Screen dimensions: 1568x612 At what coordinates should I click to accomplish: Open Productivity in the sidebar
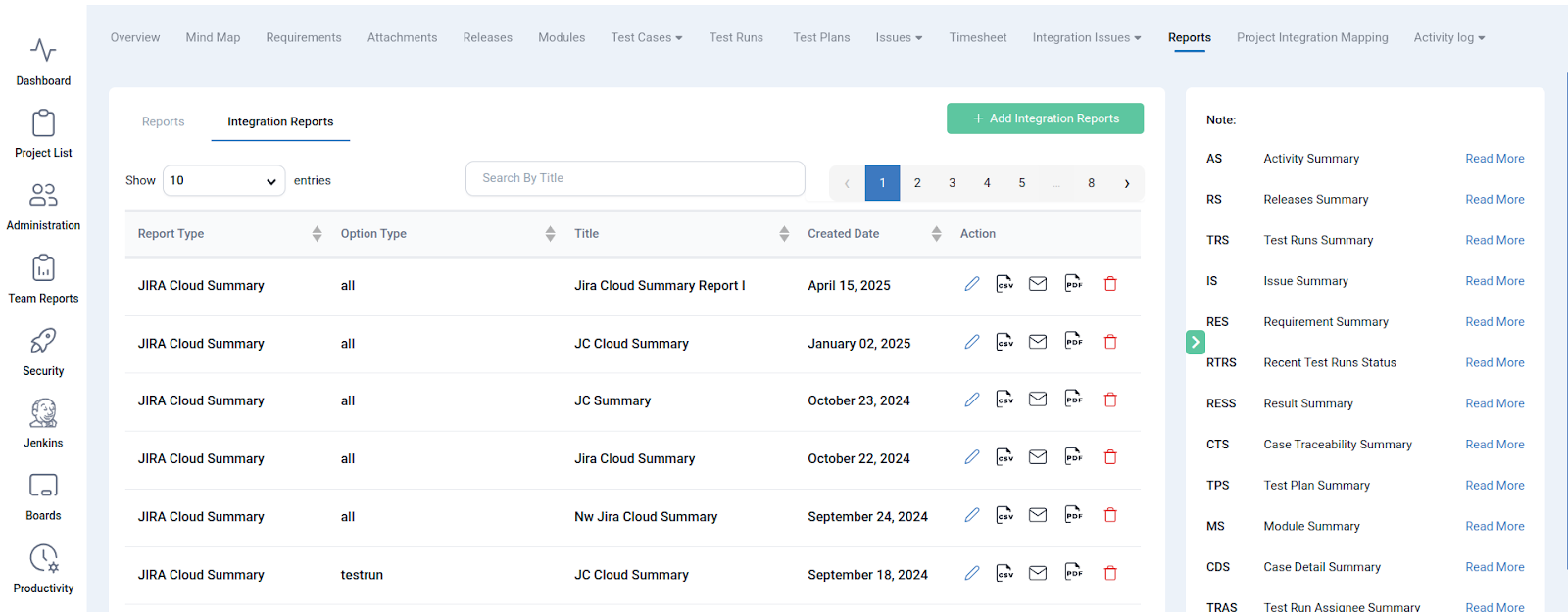pos(43,568)
